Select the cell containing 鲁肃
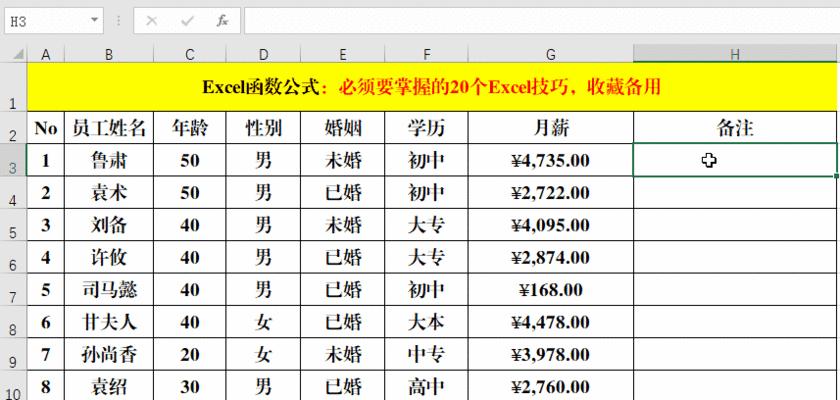Image resolution: width=840 pixels, height=400 pixels. [x=109, y=160]
